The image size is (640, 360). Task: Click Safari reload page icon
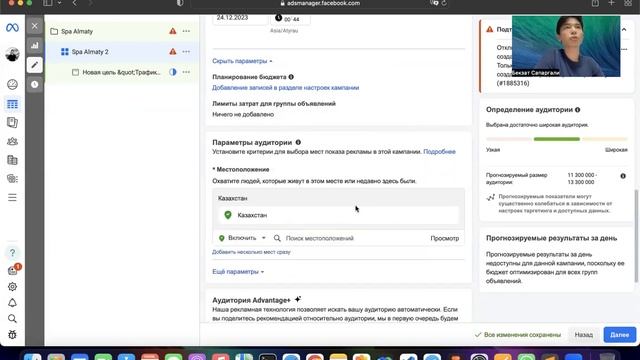pyautogui.click(x=444, y=3)
